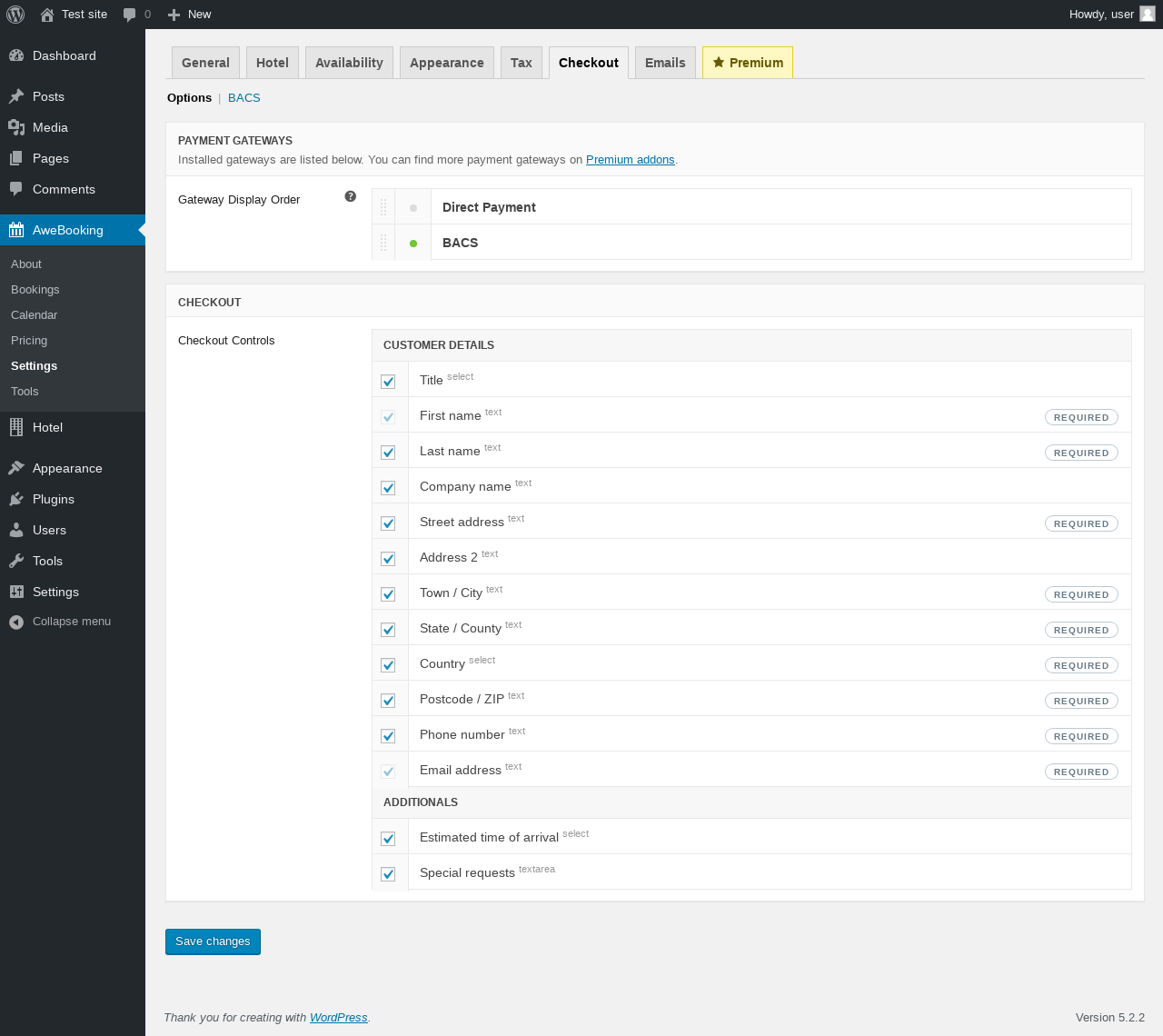This screenshot has width=1163, height=1036.
Task: Toggle the Special requests checkbox
Action: tap(389, 874)
